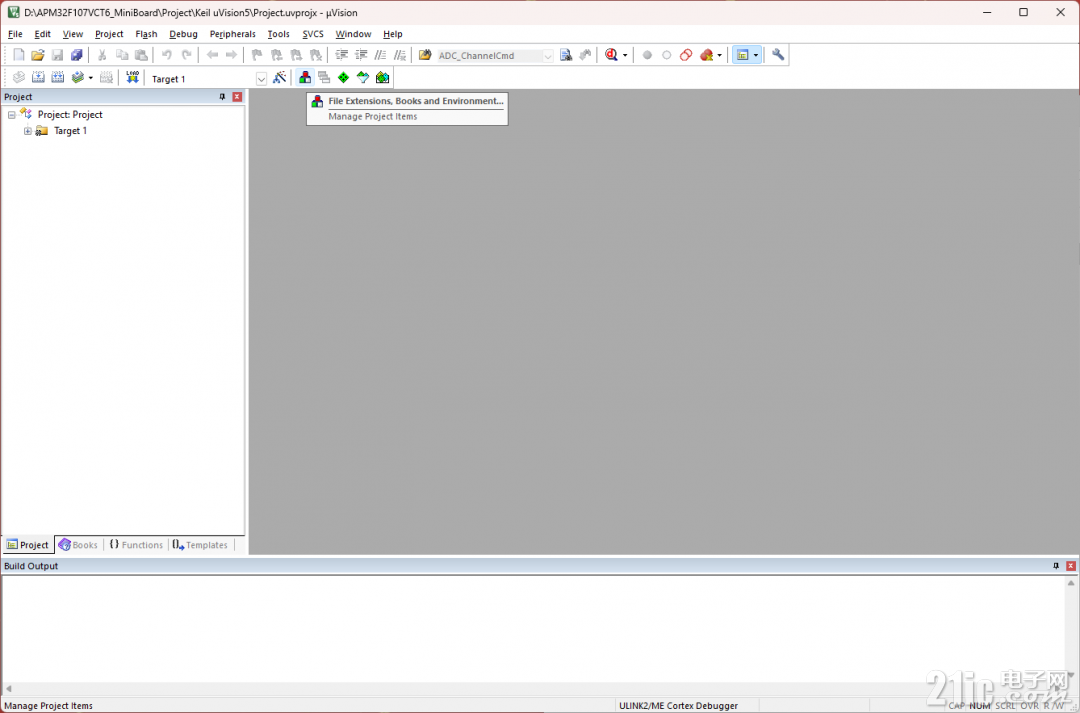This screenshot has width=1080, height=713.
Task: Switch to the Books tab
Action: (x=78, y=545)
